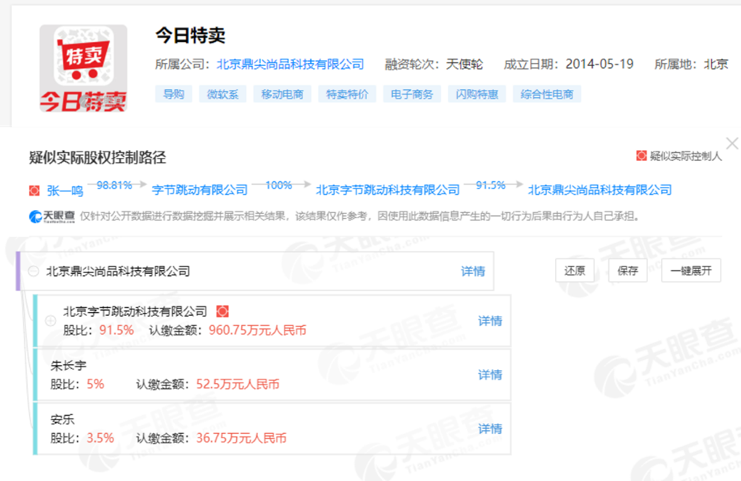Image resolution: width=741 pixels, height=481 pixels.
Task: Select the 闪购特惠 tag
Action: [477, 94]
